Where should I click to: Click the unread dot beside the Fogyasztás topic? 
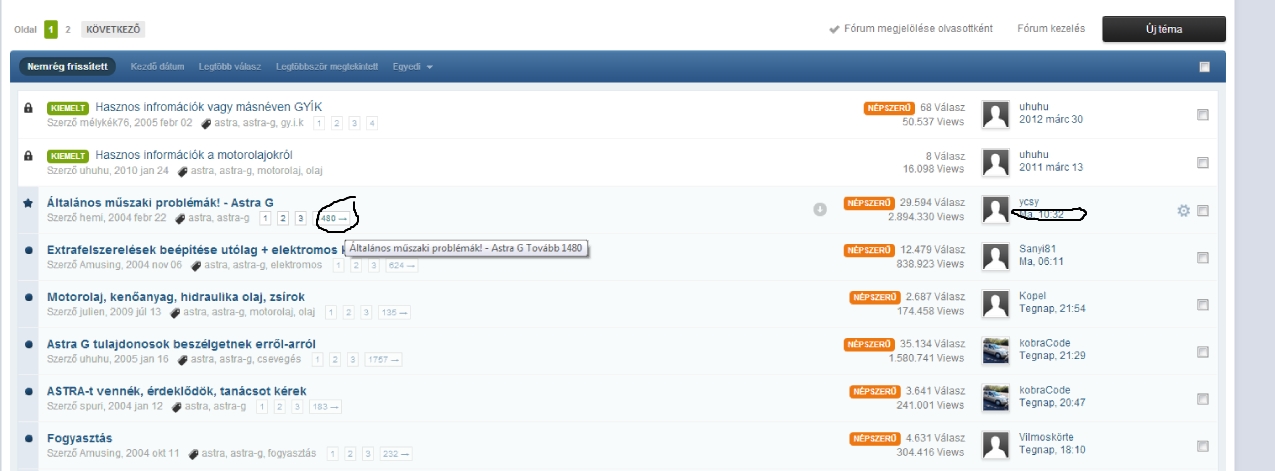point(28,438)
